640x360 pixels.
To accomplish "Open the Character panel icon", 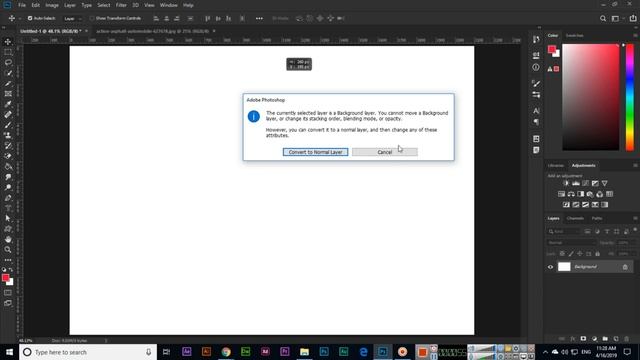I will click(536, 111).
